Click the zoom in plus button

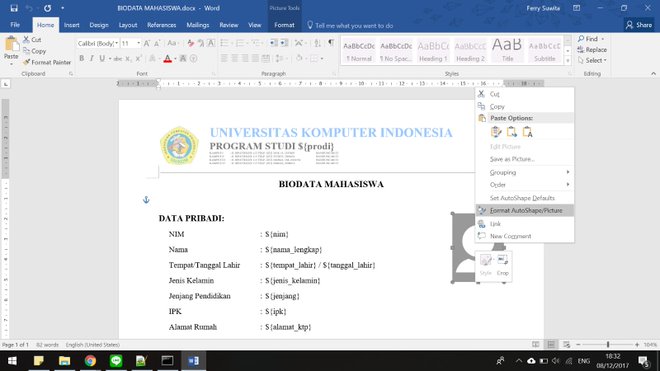[637, 344]
